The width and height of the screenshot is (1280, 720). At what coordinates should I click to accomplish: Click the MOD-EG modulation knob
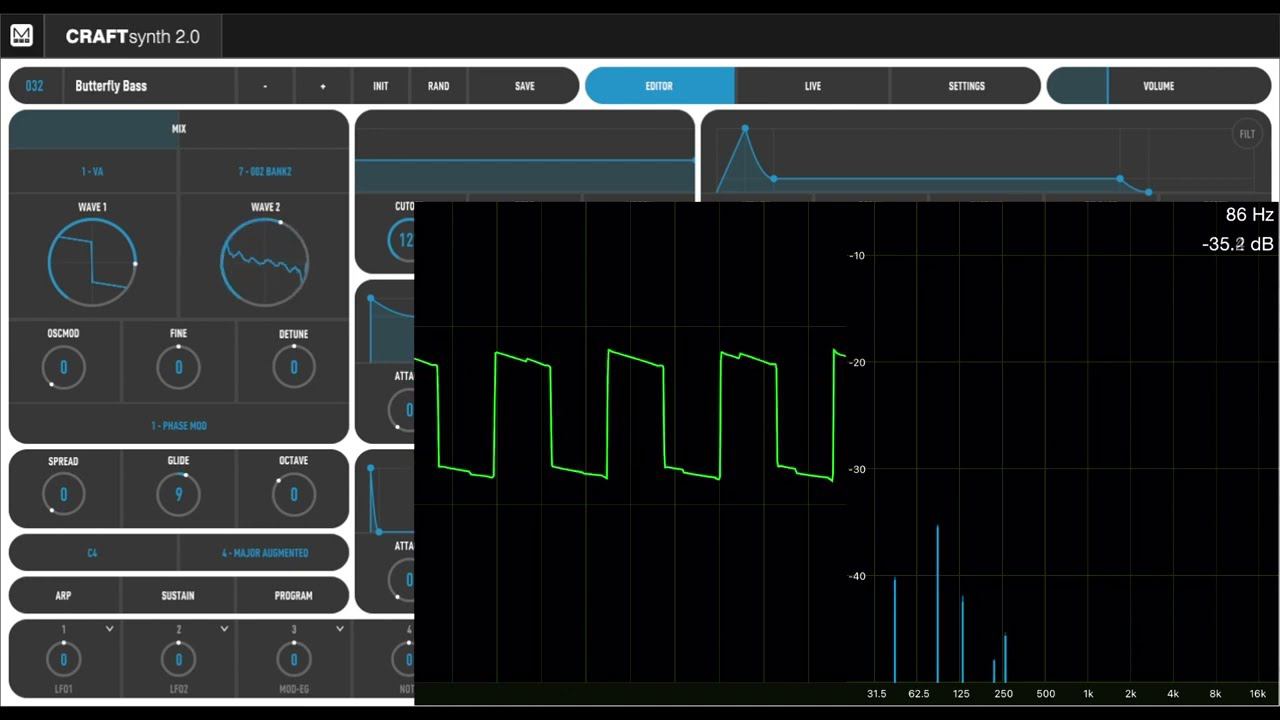pos(294,660)
